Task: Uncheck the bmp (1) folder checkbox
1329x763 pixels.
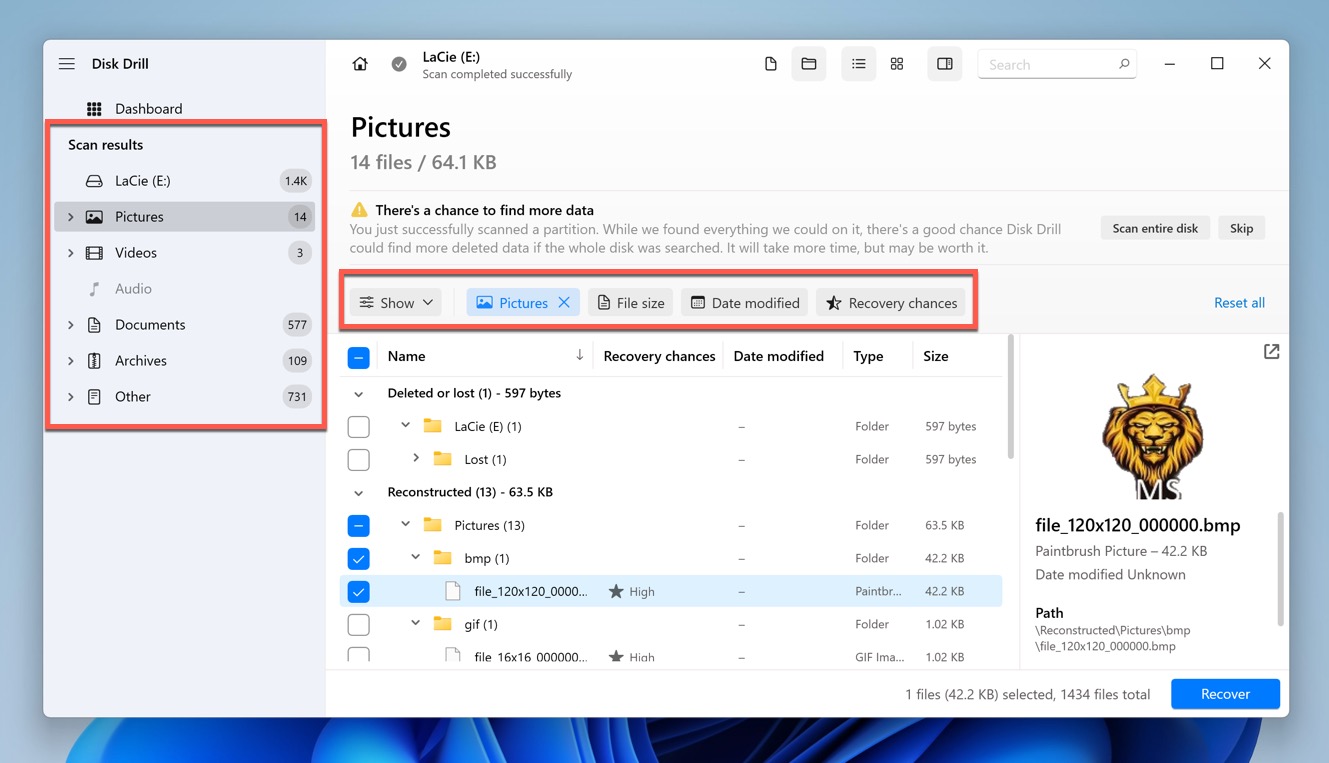Action: point(359,559)
